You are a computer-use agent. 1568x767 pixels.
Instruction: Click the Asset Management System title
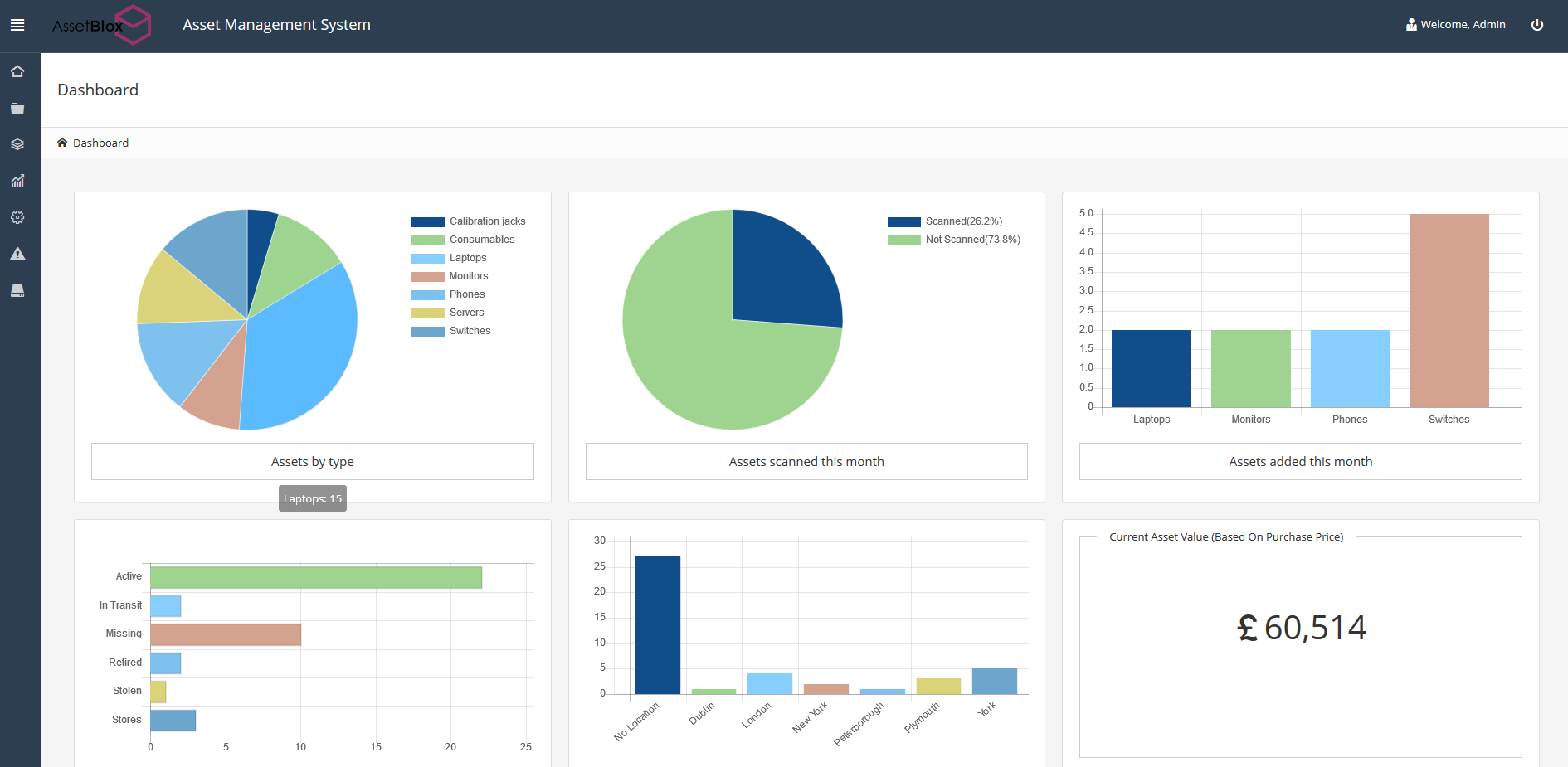(276, 24)
